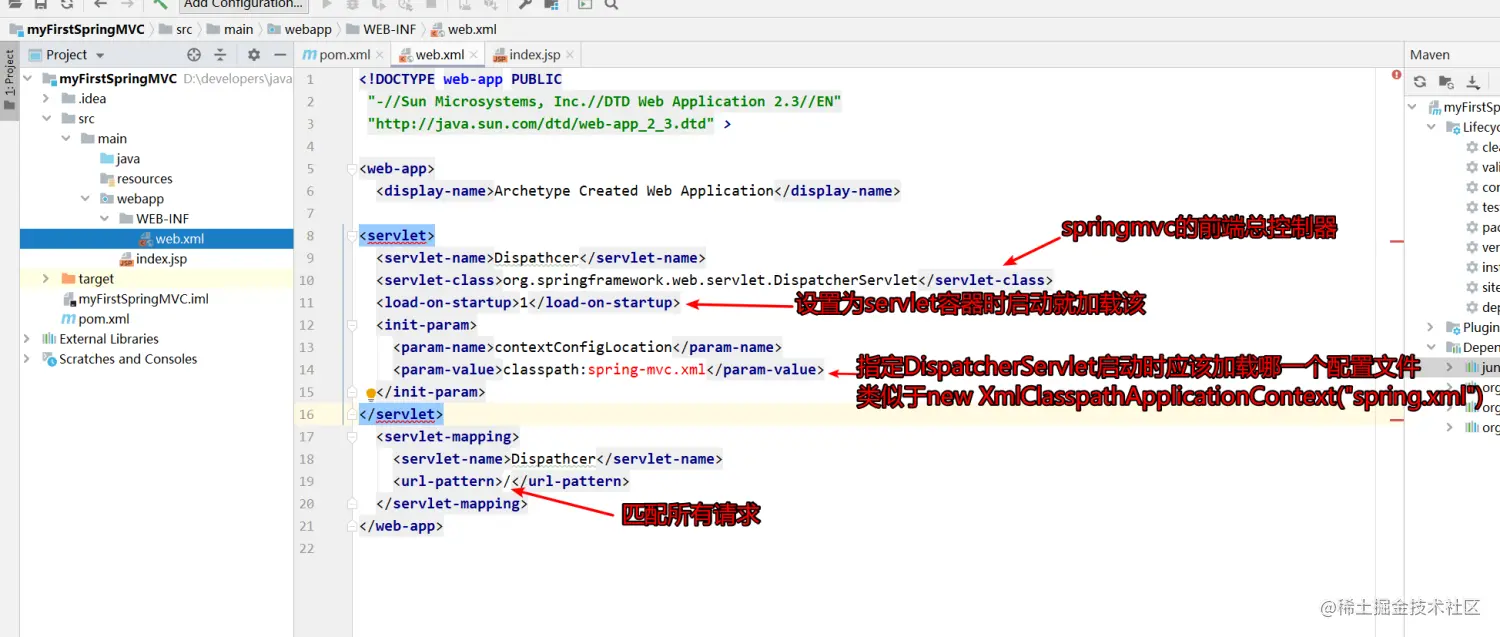Click the search everywhere magnifier icon
Screen dimensions: 1500x637
click(611, 5)
